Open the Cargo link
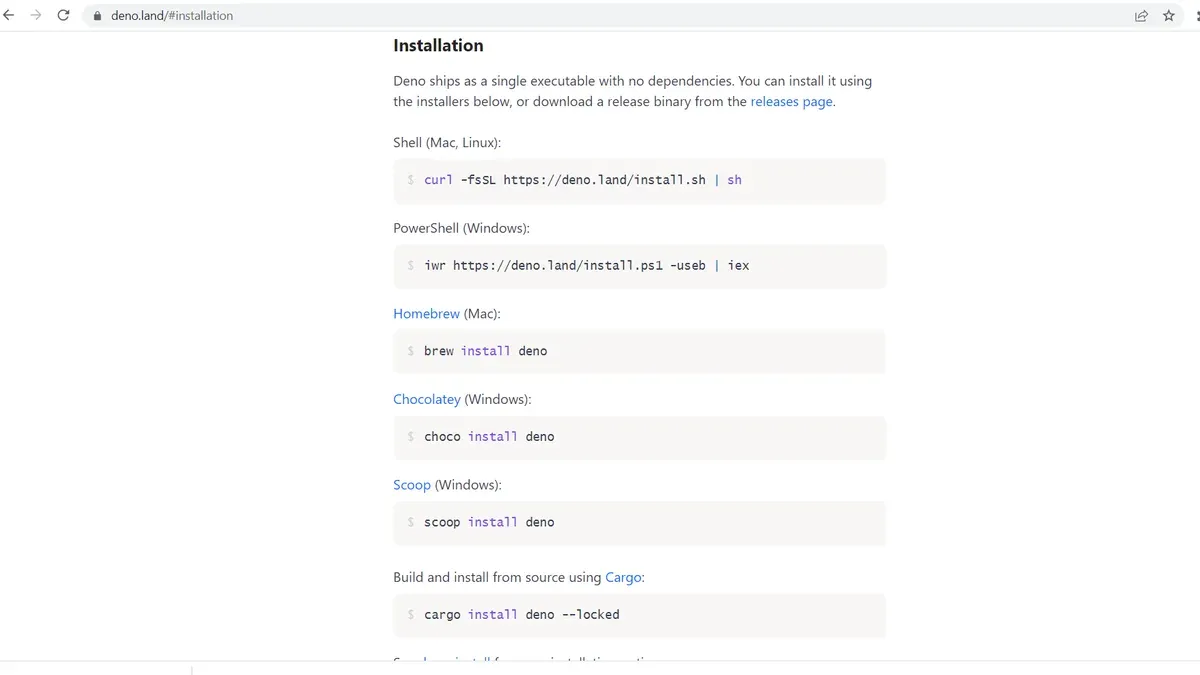 click(x=625, y=577)
